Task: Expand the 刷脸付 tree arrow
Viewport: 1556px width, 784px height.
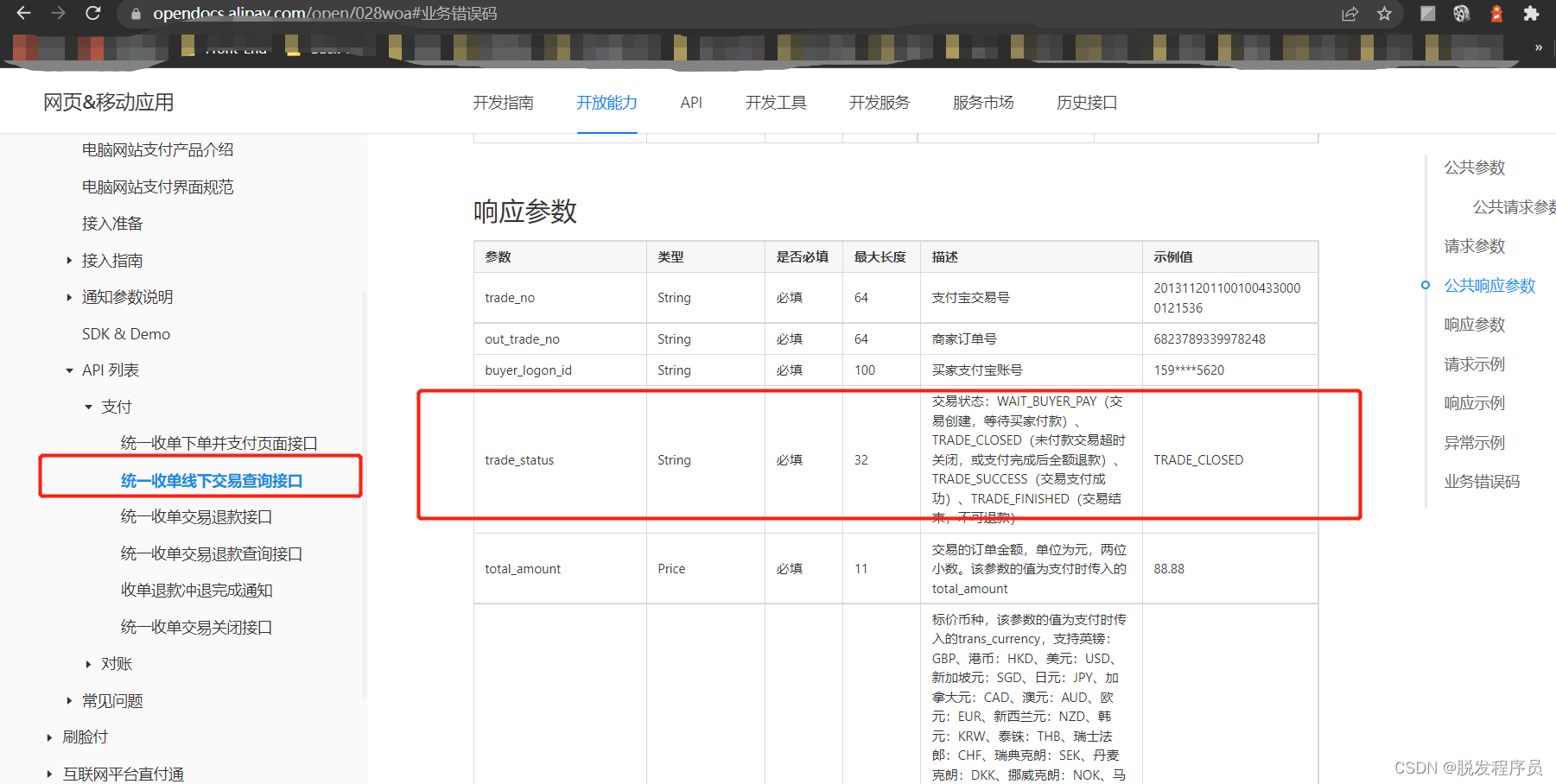Action: click(49, 737)
